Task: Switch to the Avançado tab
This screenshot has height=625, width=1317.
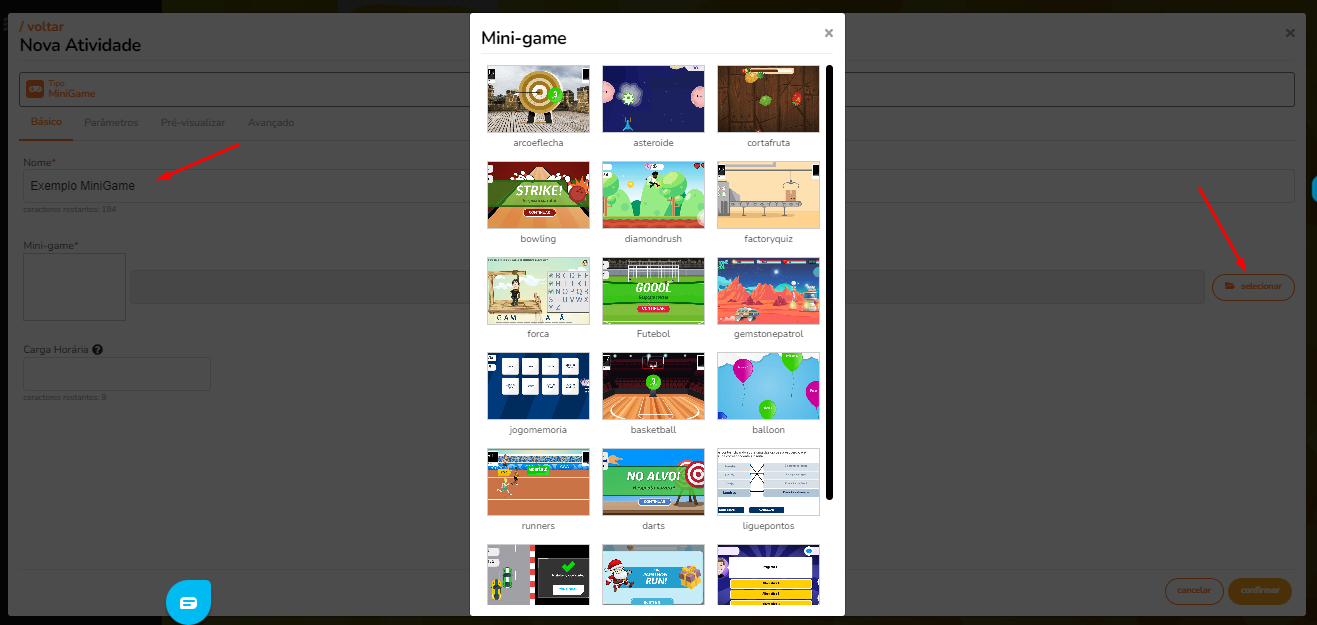Action: point(271,122)
